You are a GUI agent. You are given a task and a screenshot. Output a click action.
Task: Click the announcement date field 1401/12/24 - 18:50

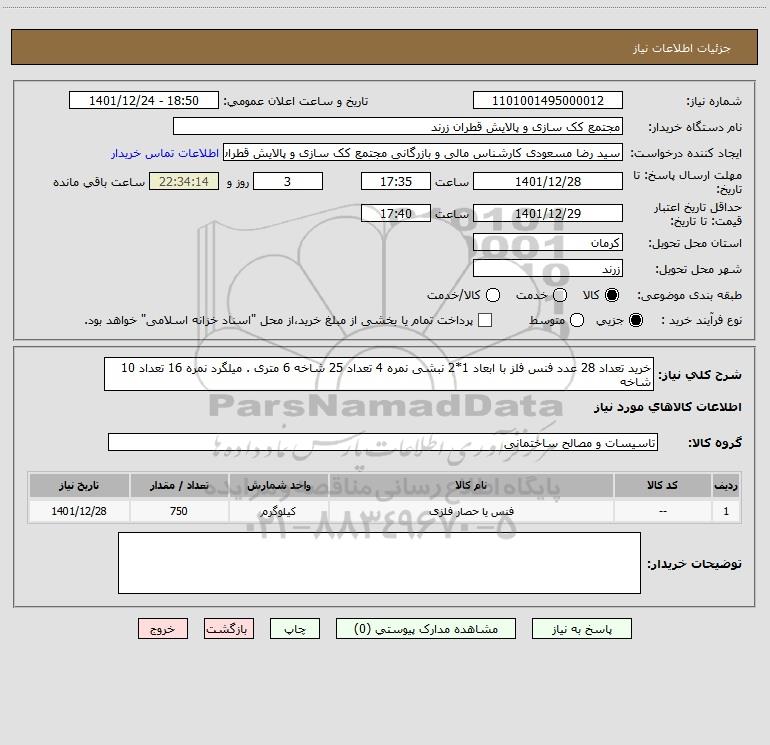pos(144,100)
